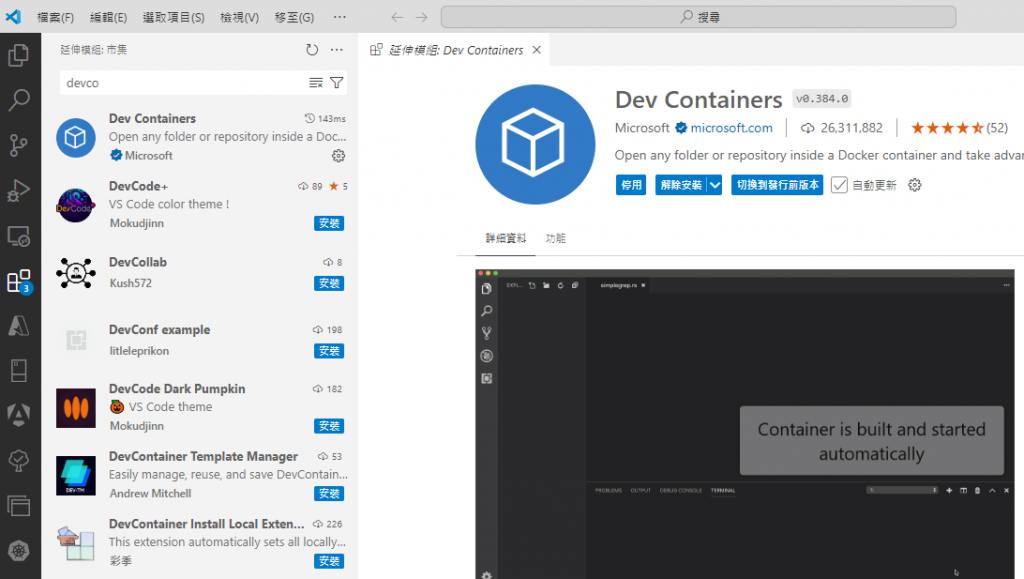Open the manage gear beside auto update checkbox
1024x579 pixels.
[x=915, y=185]
